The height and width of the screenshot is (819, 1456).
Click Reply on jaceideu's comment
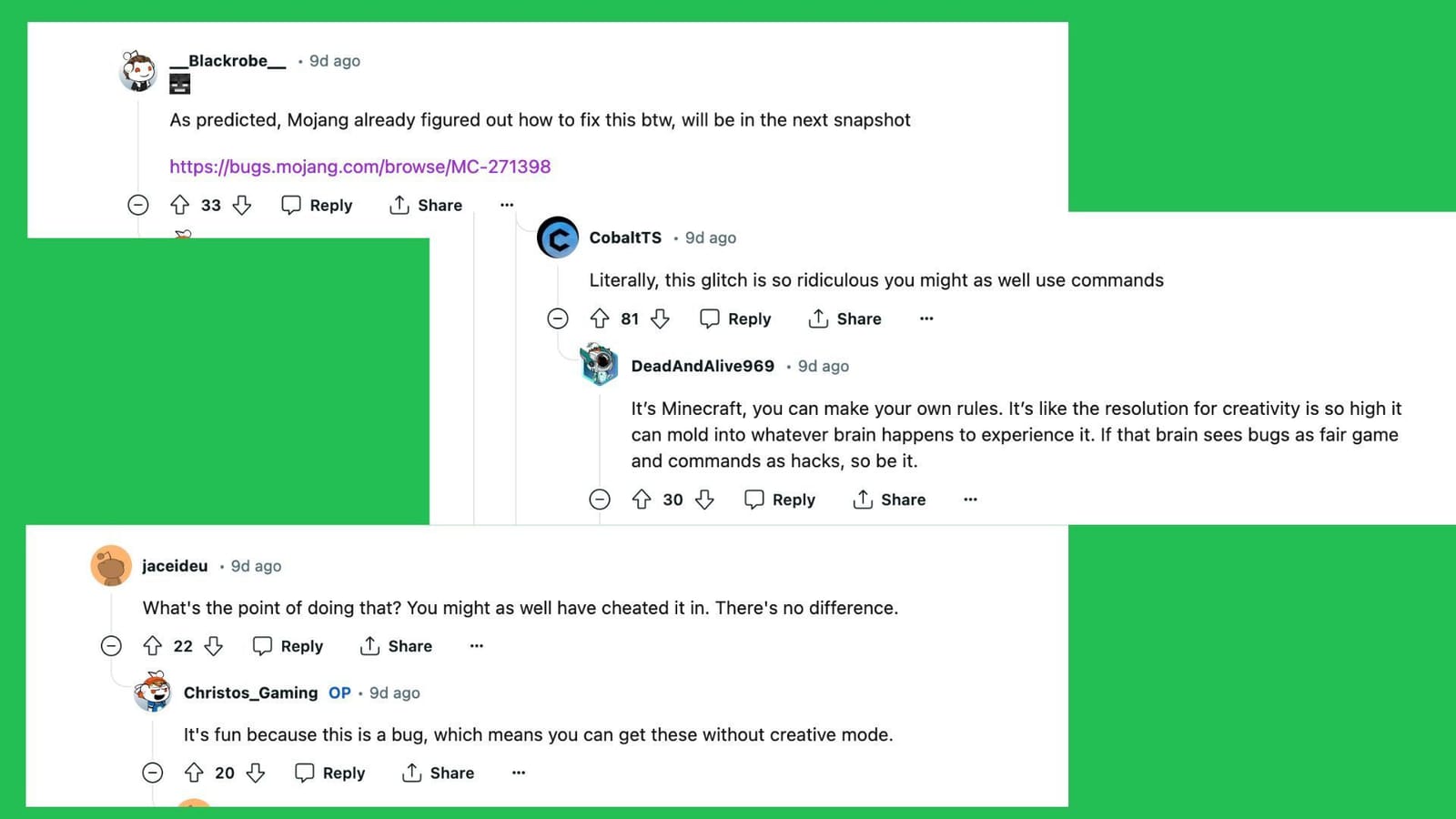coord(288,646)
